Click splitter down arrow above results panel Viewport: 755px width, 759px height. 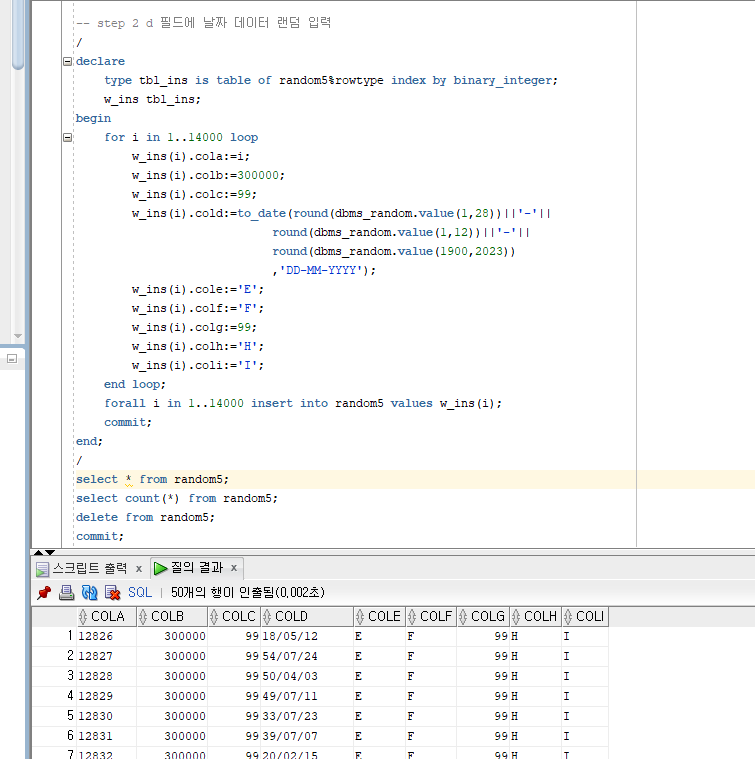[x=50, y=552]
